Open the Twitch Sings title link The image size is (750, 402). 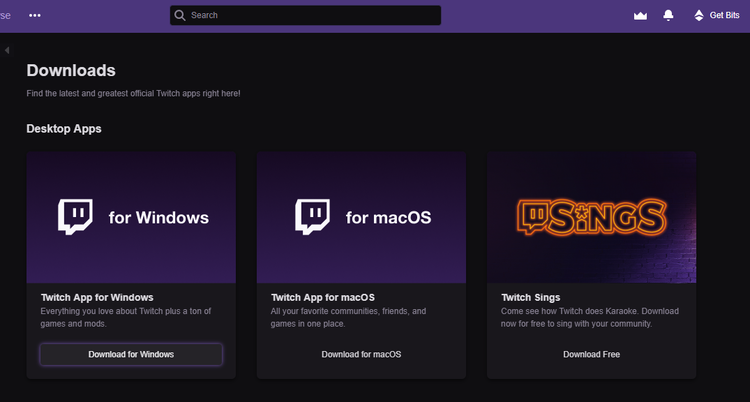click(x=530, y=297)
